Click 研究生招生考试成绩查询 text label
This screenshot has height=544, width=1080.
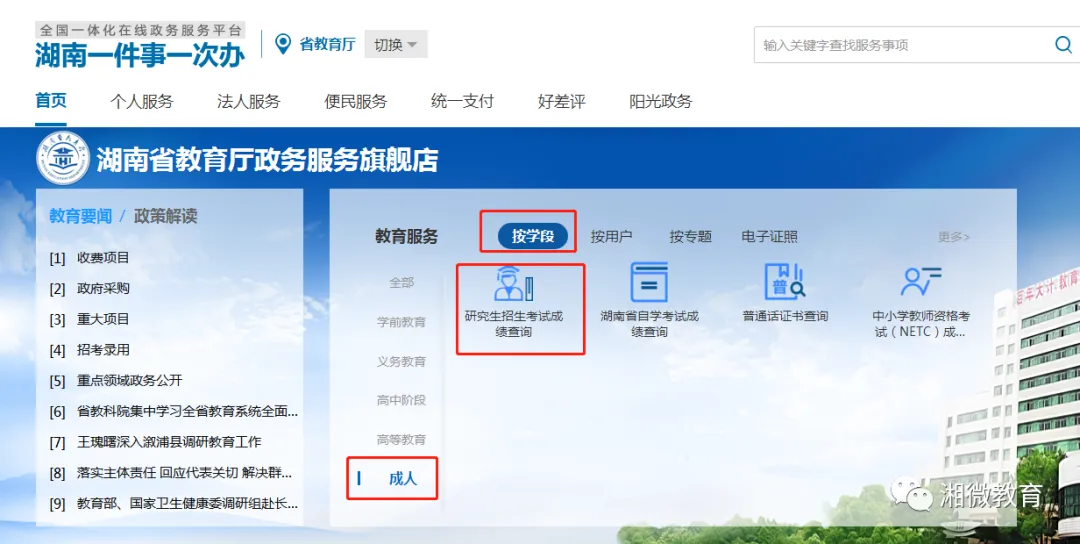tap(514, 324)
